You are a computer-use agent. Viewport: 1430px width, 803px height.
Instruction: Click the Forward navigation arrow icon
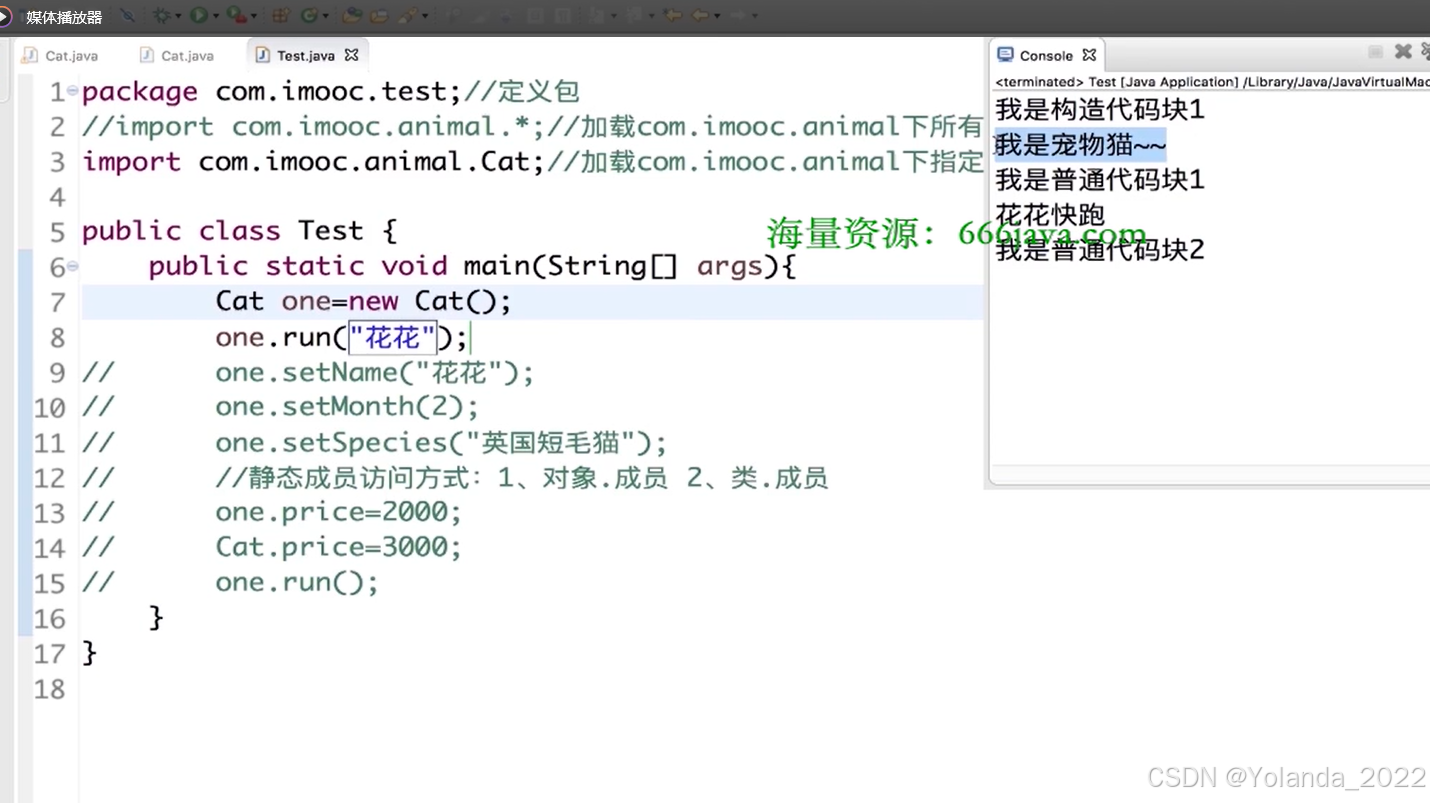click(738, 16)
